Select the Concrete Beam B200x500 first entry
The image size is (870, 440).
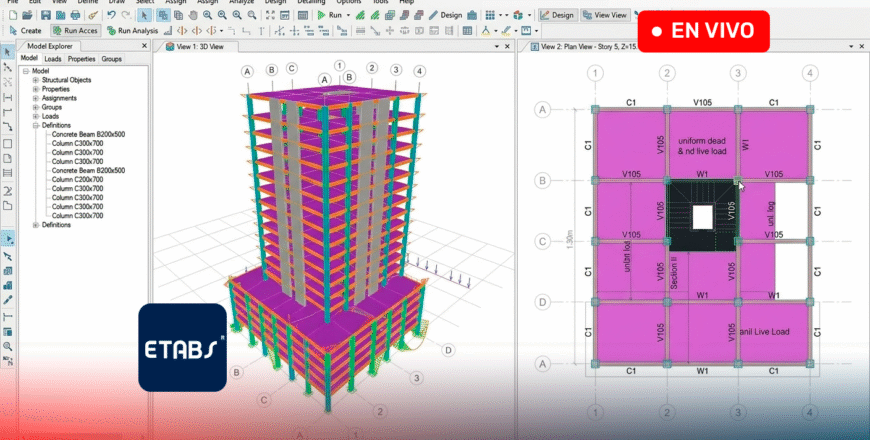click(x=88, y=135)
